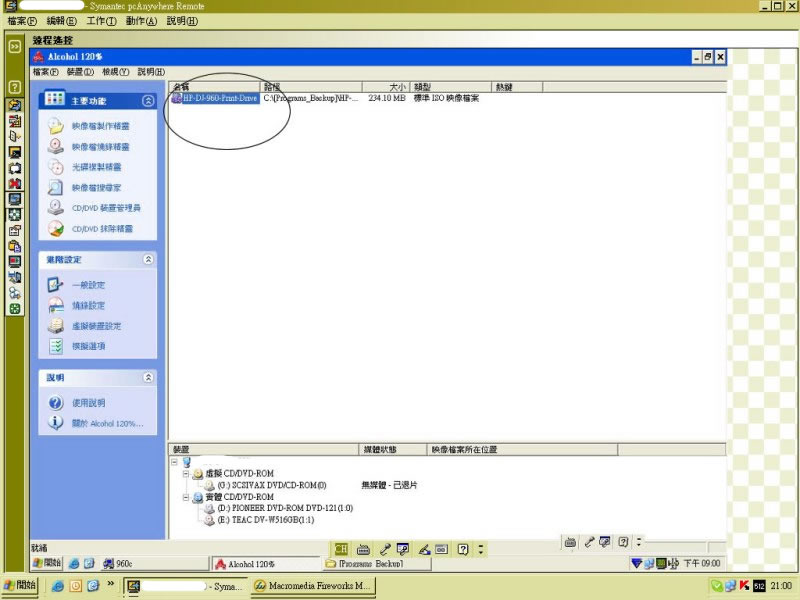
Task: Open pcAnywhere 工作(T) menu
Action: click(x=101, y=21)
